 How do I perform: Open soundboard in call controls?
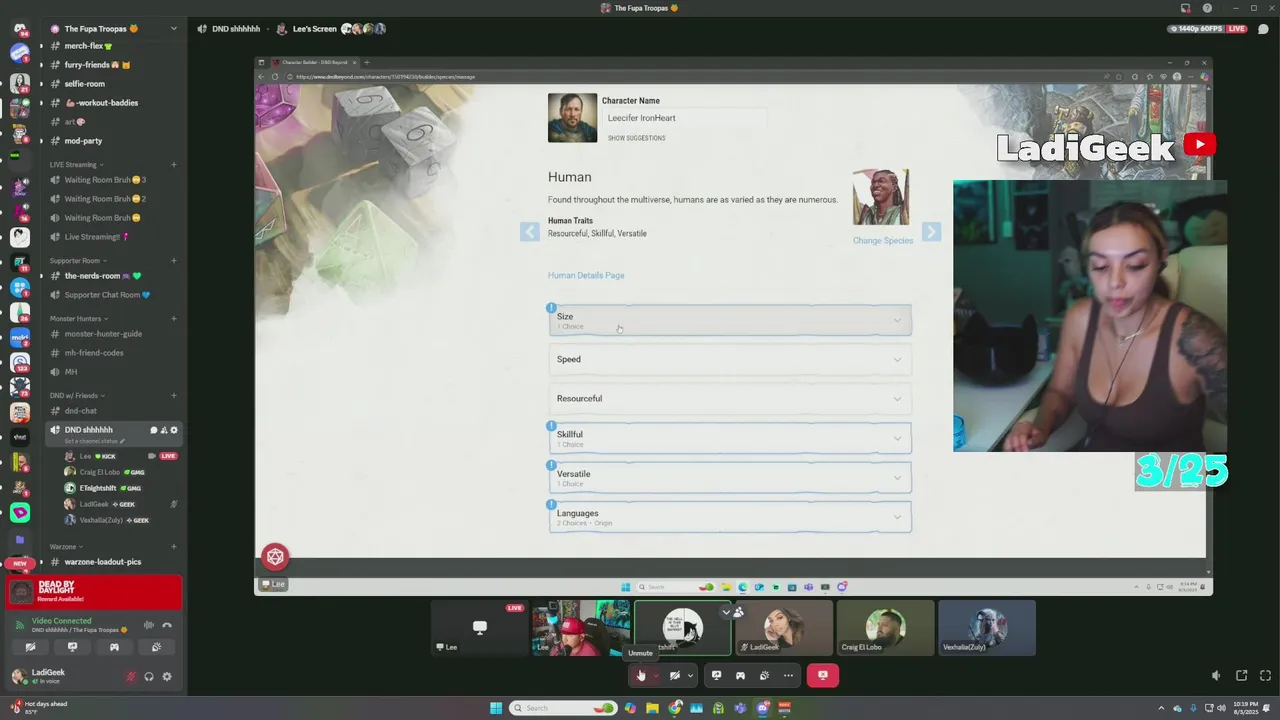point(764,675)
